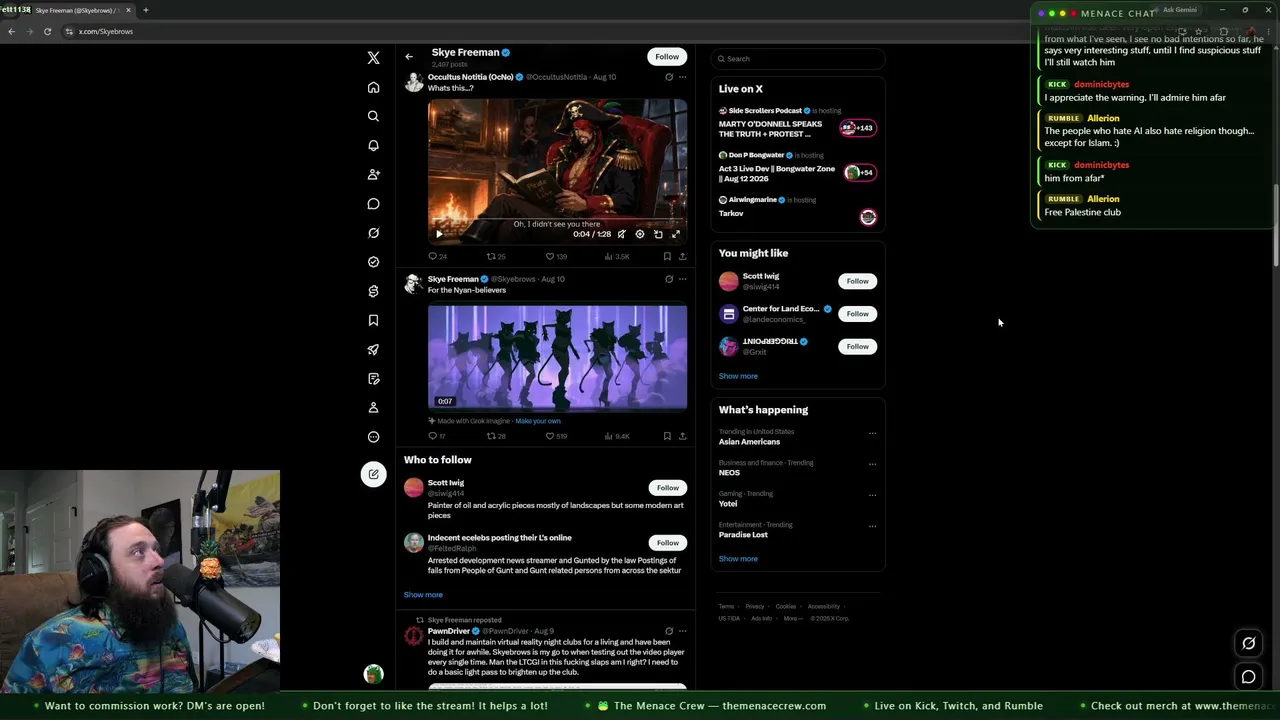Follow the TRIGGERPOINT account
Image resolution: width=1280 pixels, height=720 pixels.
[x=857, y=346]
